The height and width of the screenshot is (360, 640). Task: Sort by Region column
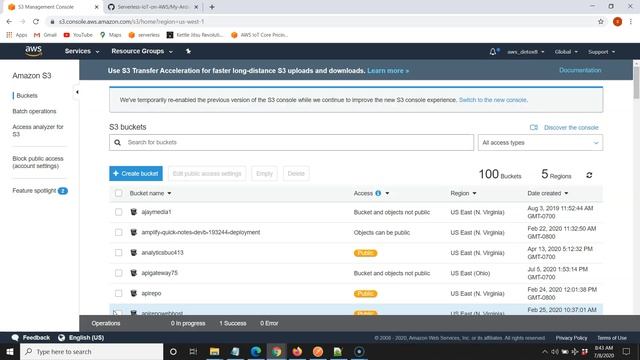pos(463,193)
